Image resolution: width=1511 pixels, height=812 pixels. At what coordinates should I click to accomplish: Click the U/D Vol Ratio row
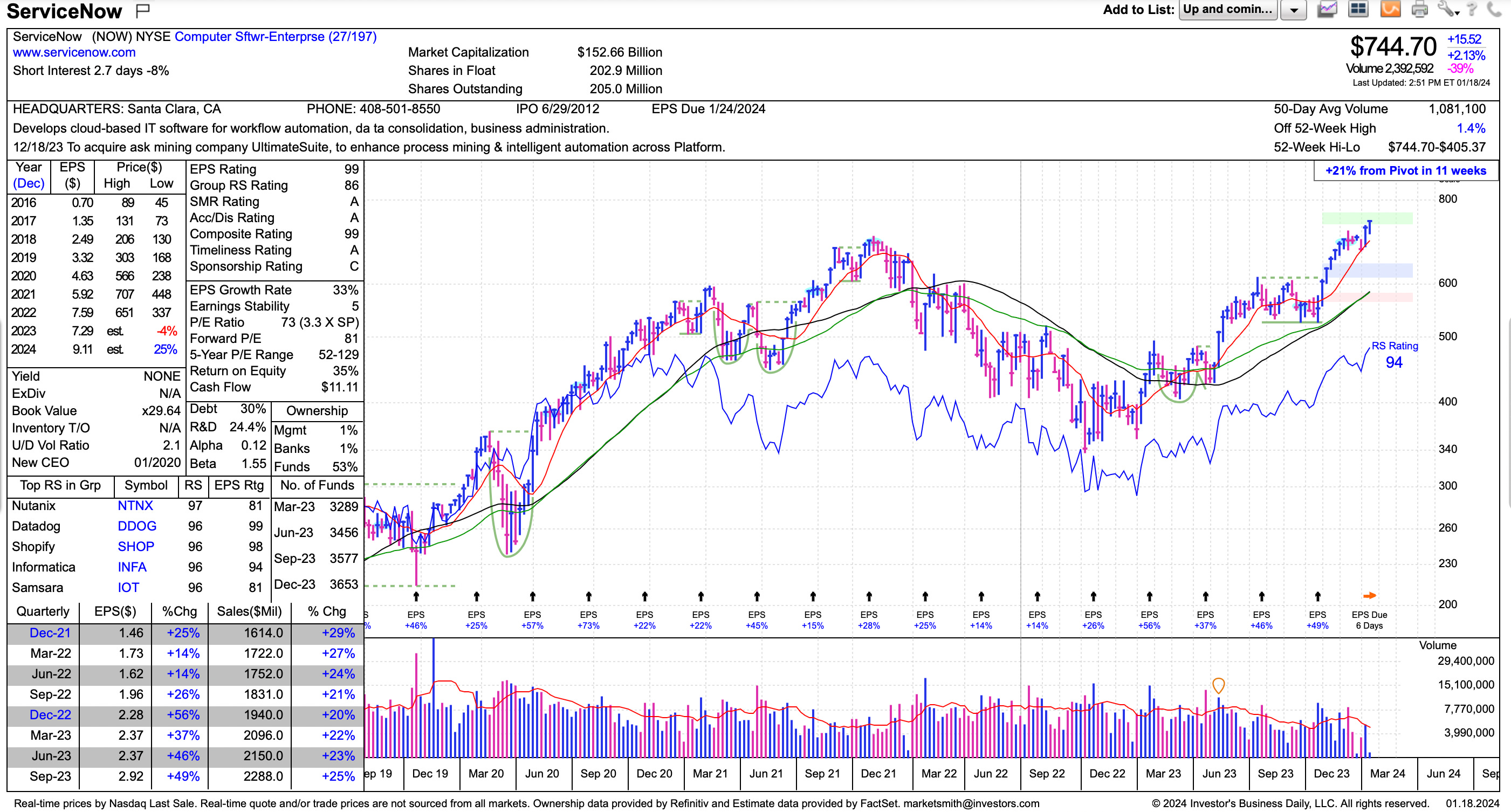(95, 445)
